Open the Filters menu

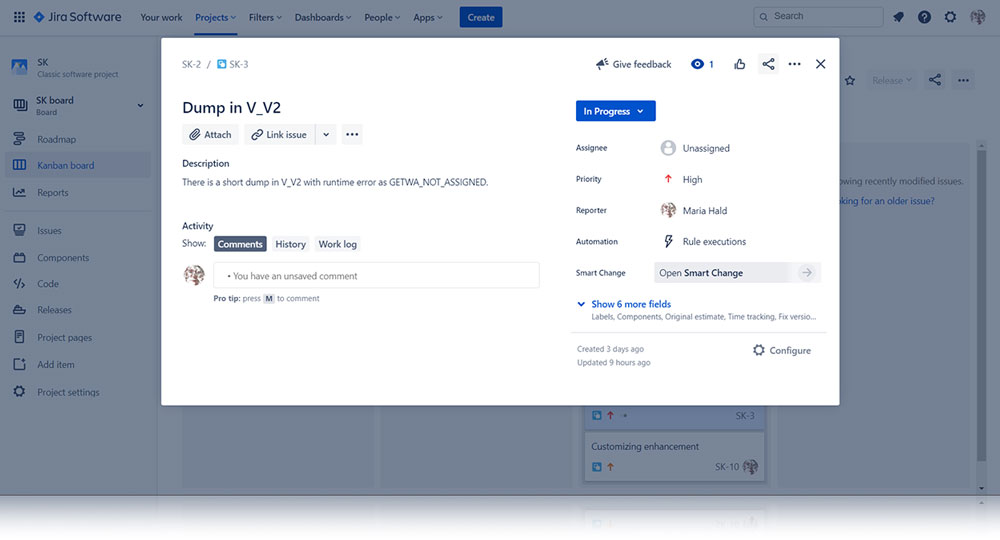click(265, 17)
